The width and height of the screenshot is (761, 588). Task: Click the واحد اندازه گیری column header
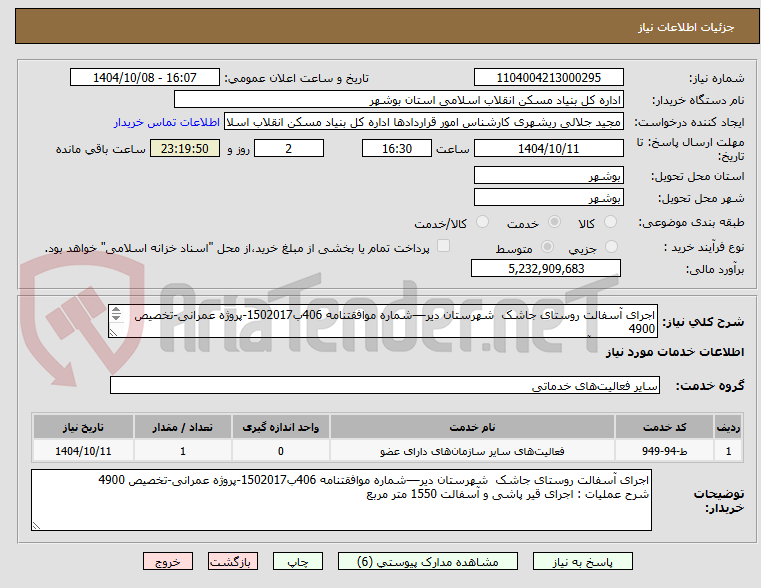pos(281,427)
